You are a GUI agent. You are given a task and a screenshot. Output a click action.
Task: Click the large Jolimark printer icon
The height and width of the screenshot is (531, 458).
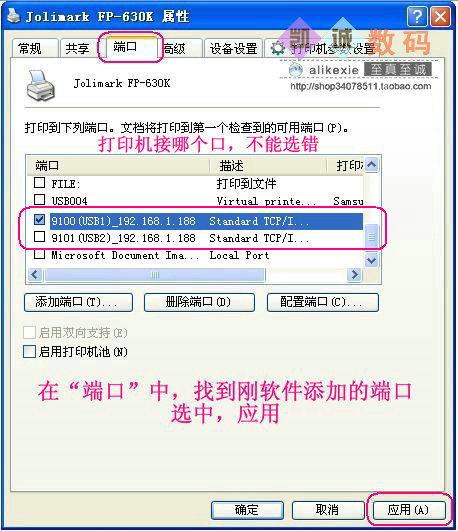click(41, 85)
